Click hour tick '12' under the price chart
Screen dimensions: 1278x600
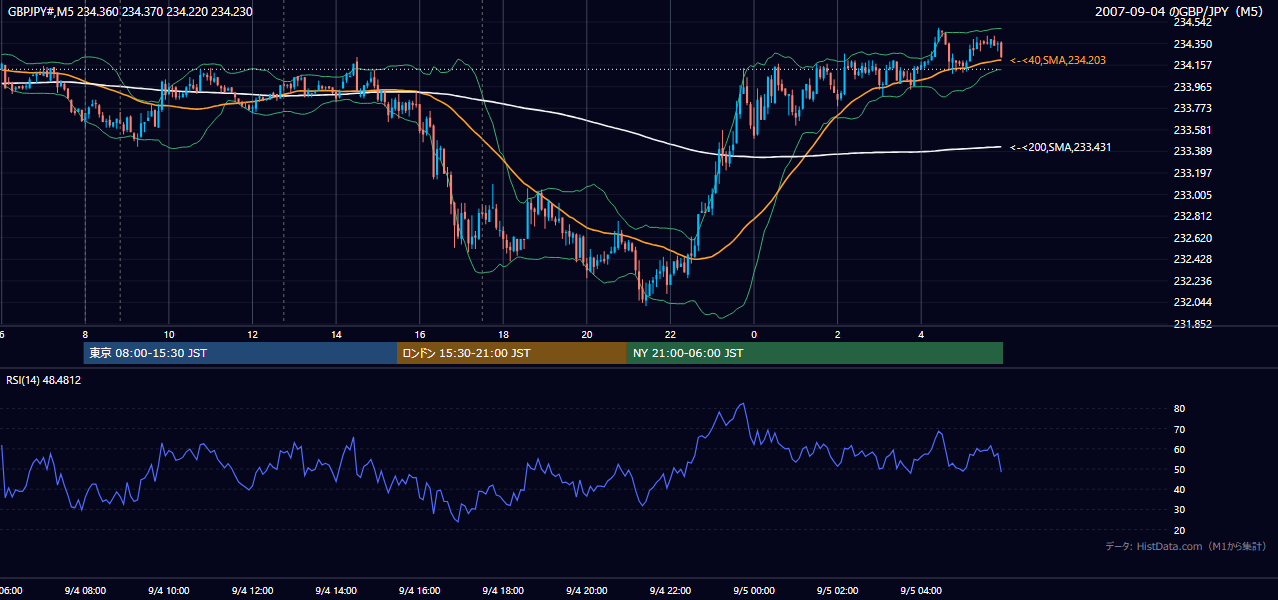pos(253,335)
